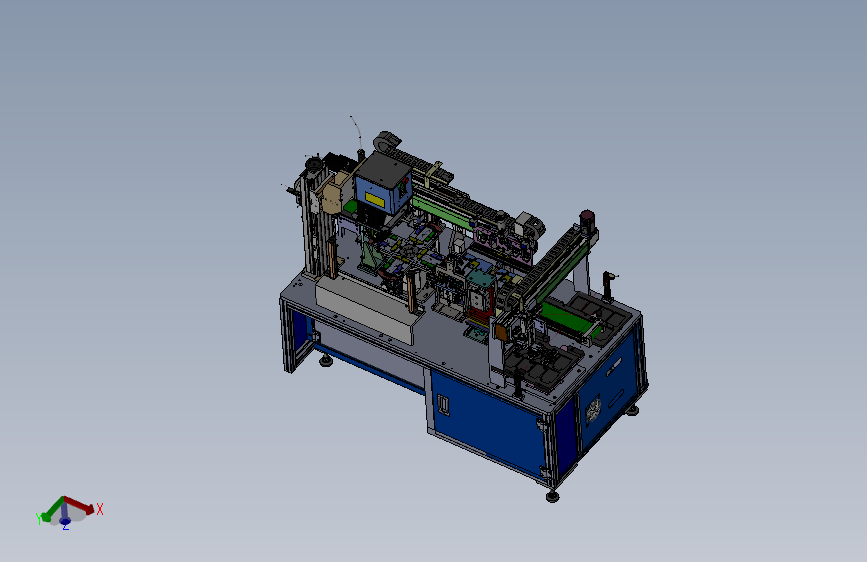Select the yellow label on the blue control box

pyautogui.click(x=375, y=200)
